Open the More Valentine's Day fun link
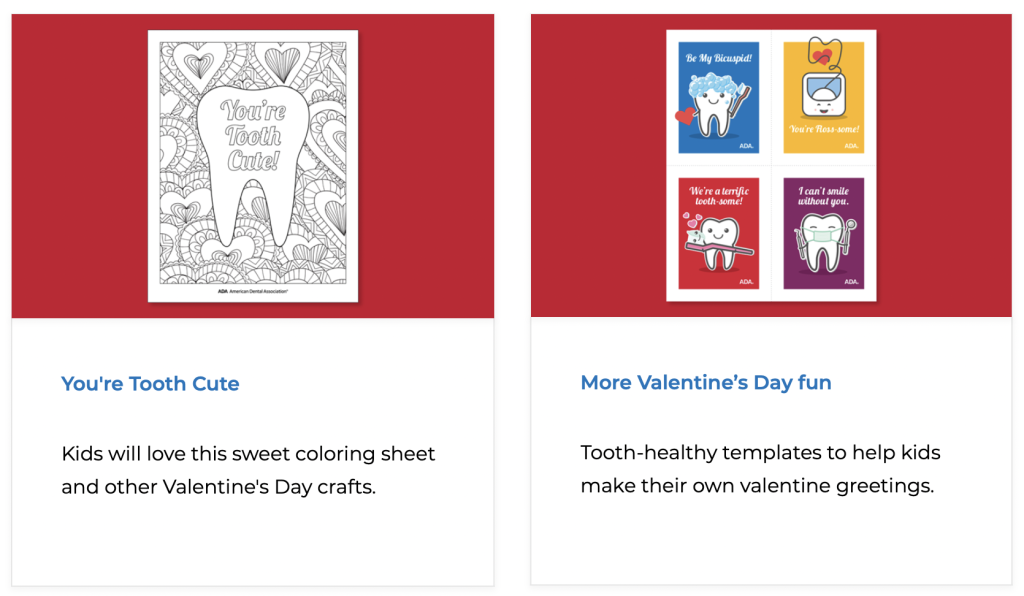The image size is (1024, 596). tap(706, 383)
